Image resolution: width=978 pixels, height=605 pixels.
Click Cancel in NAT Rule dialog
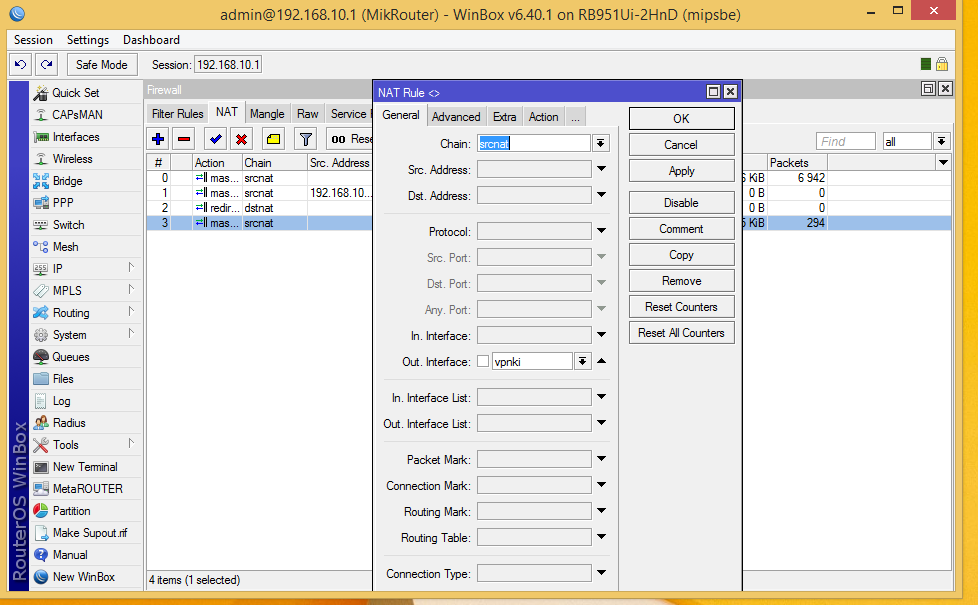pyautogui.click(x=681, y=145)
